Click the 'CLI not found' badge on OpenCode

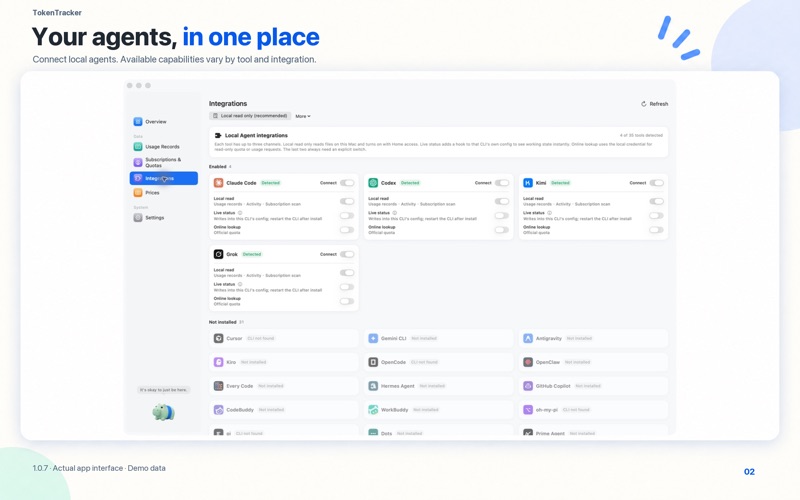pyautogui.click(x=424, y=362)
